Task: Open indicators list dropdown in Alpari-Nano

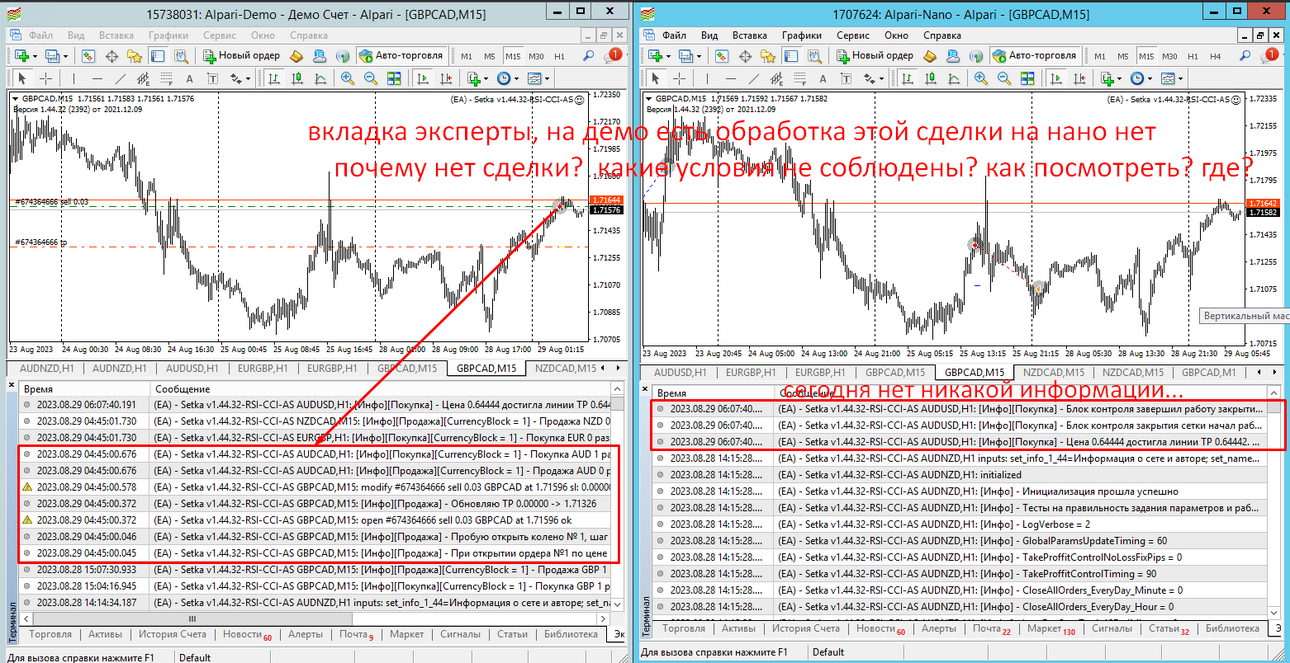Action: (x=1119, y=78)
